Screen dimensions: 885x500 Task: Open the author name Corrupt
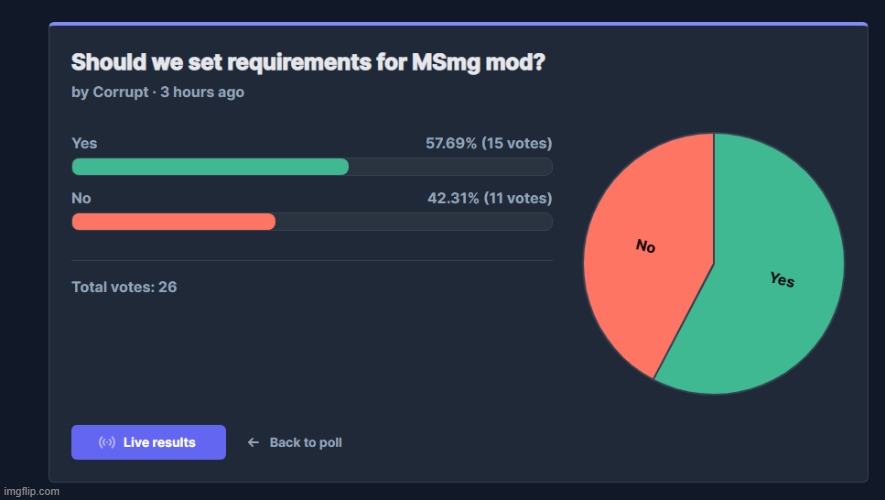121,92
